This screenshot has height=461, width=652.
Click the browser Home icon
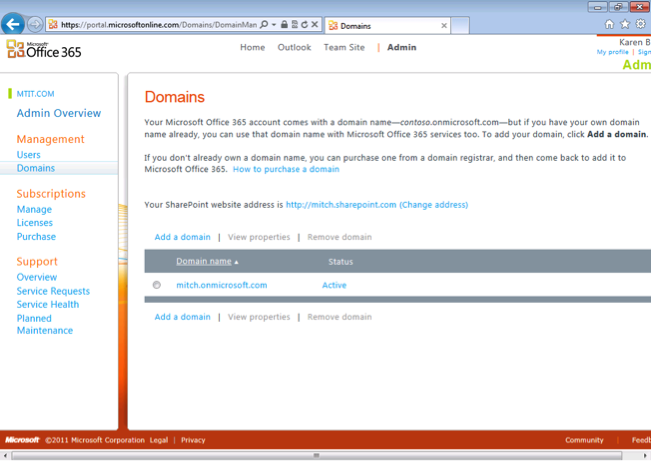pos(609,25)
